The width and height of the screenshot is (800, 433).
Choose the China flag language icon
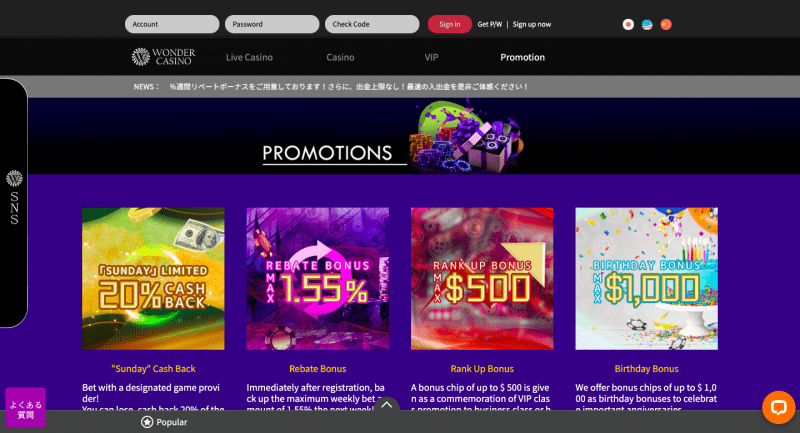tap(666, 24)
